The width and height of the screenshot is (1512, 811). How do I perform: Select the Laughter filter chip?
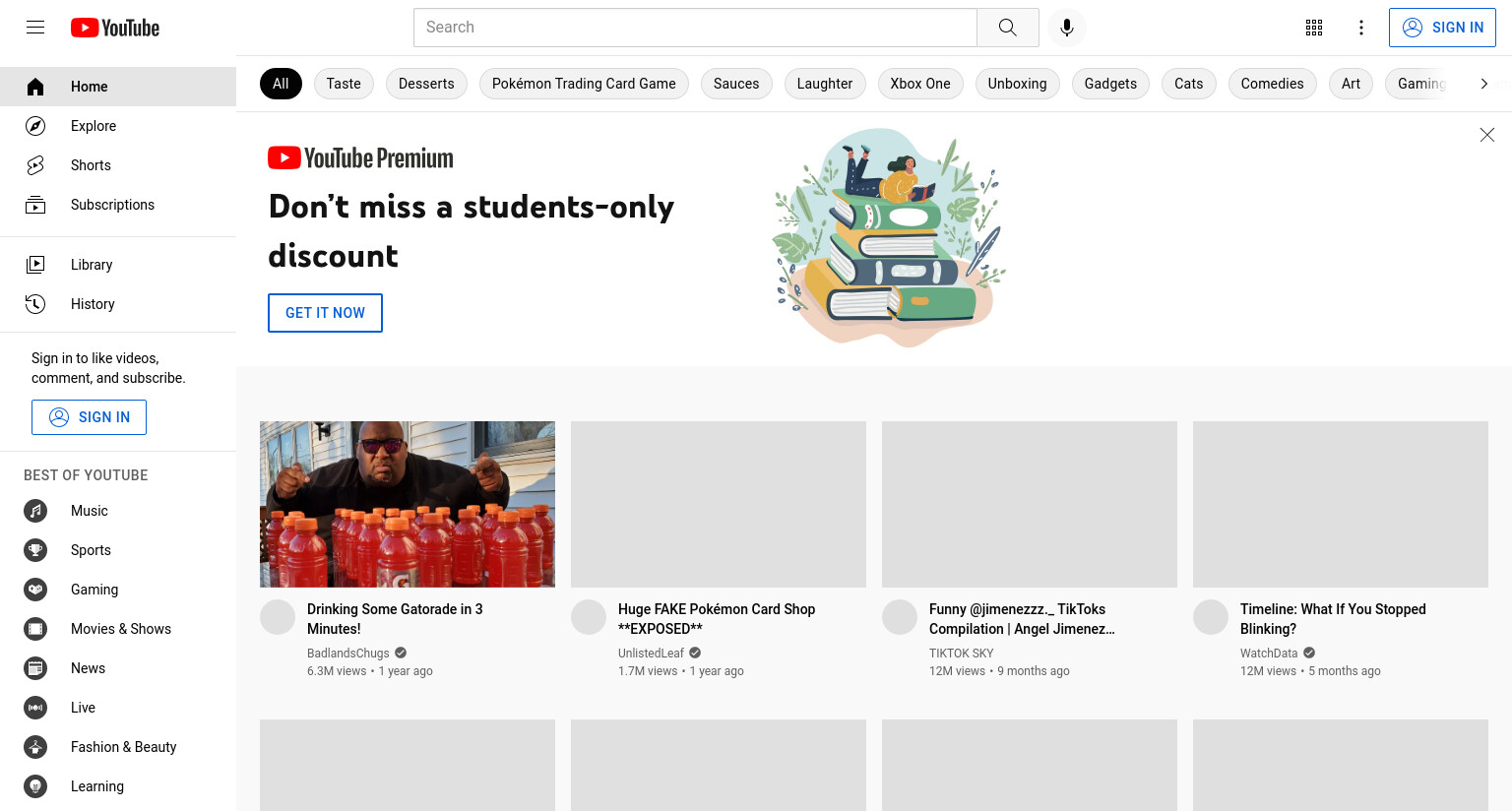click(x=825, y=84)
